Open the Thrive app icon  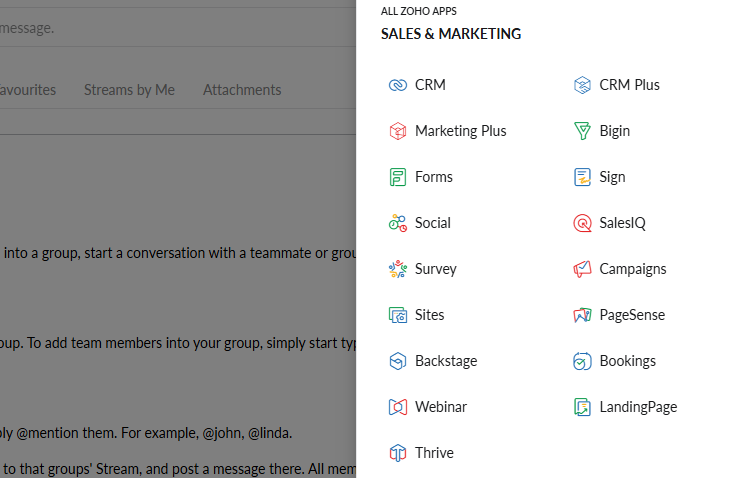[x=398, y=453]
